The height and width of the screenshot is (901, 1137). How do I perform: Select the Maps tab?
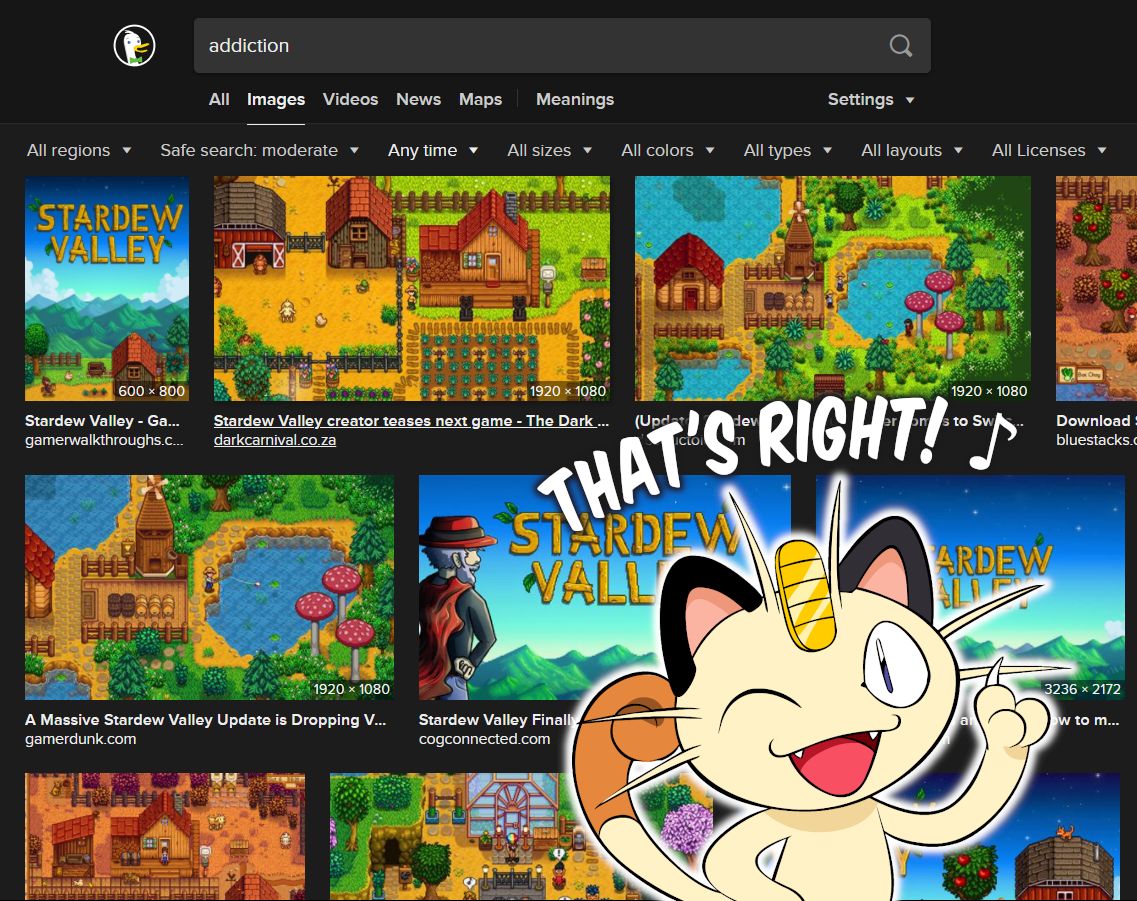[x=480, y=99]
